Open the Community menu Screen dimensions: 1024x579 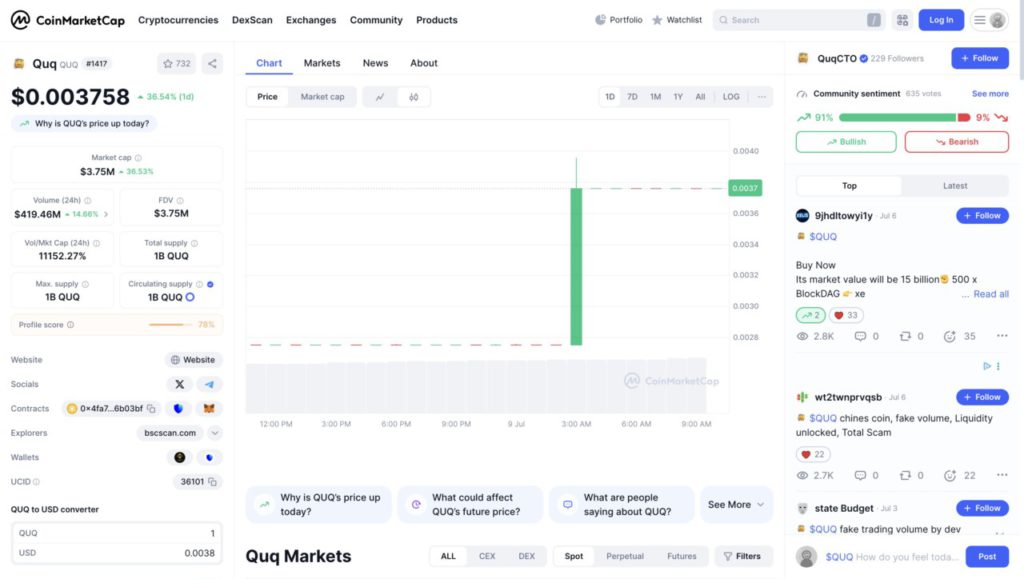(376, 20)
